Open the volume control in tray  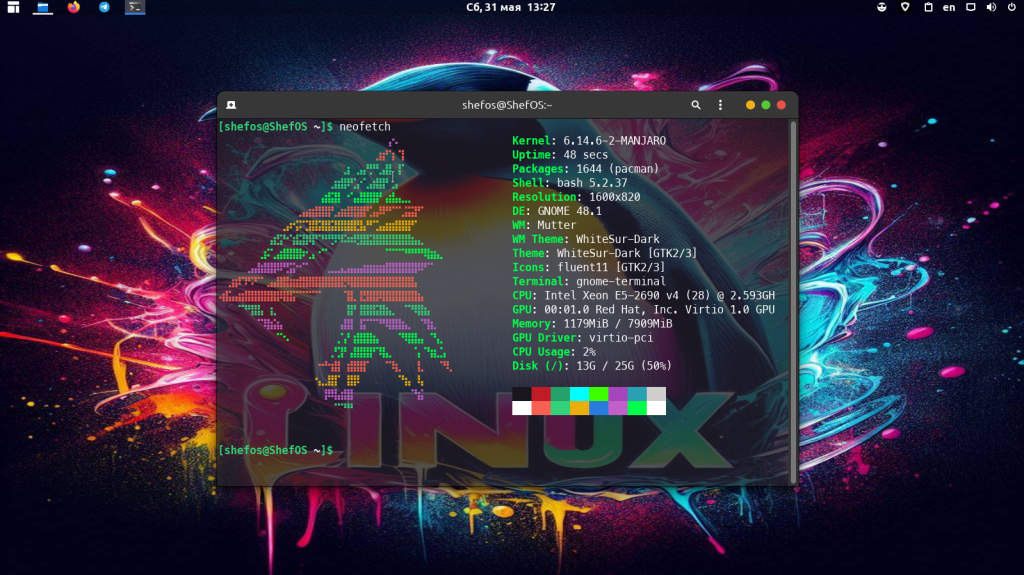[x=991, y=7]
